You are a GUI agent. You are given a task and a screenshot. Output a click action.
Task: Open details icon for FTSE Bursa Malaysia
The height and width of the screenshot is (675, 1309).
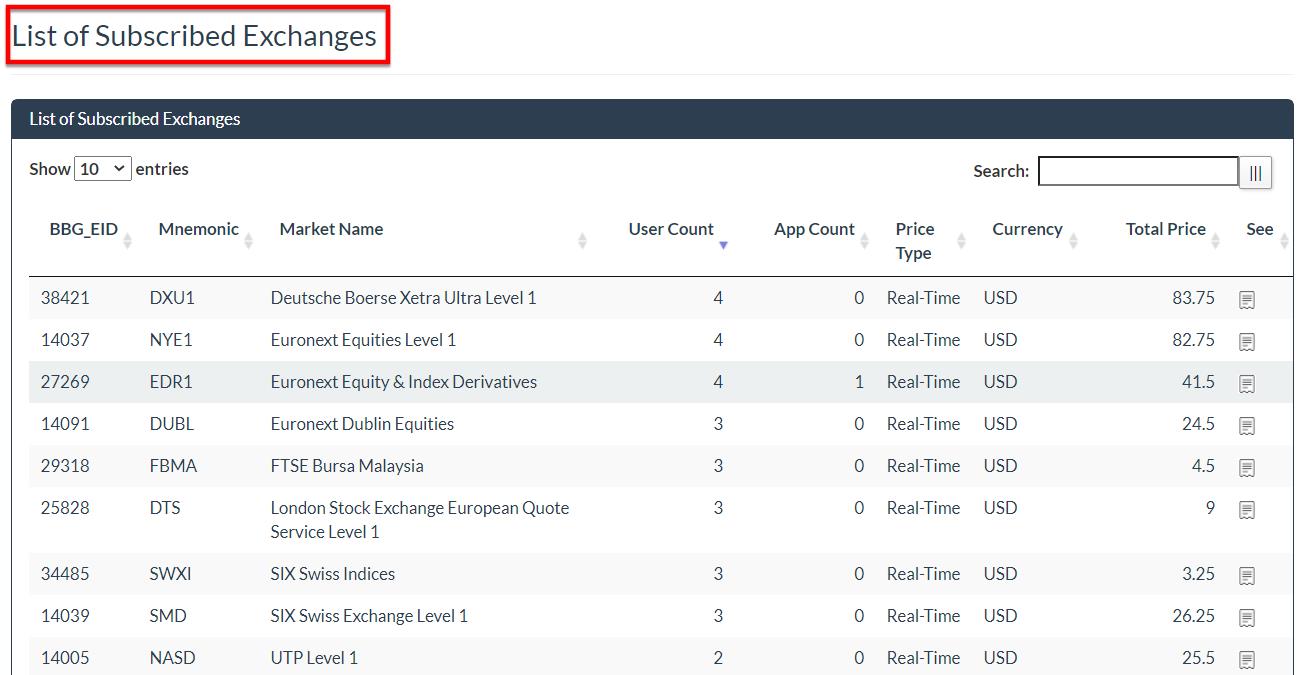[x=1246, y=468]
